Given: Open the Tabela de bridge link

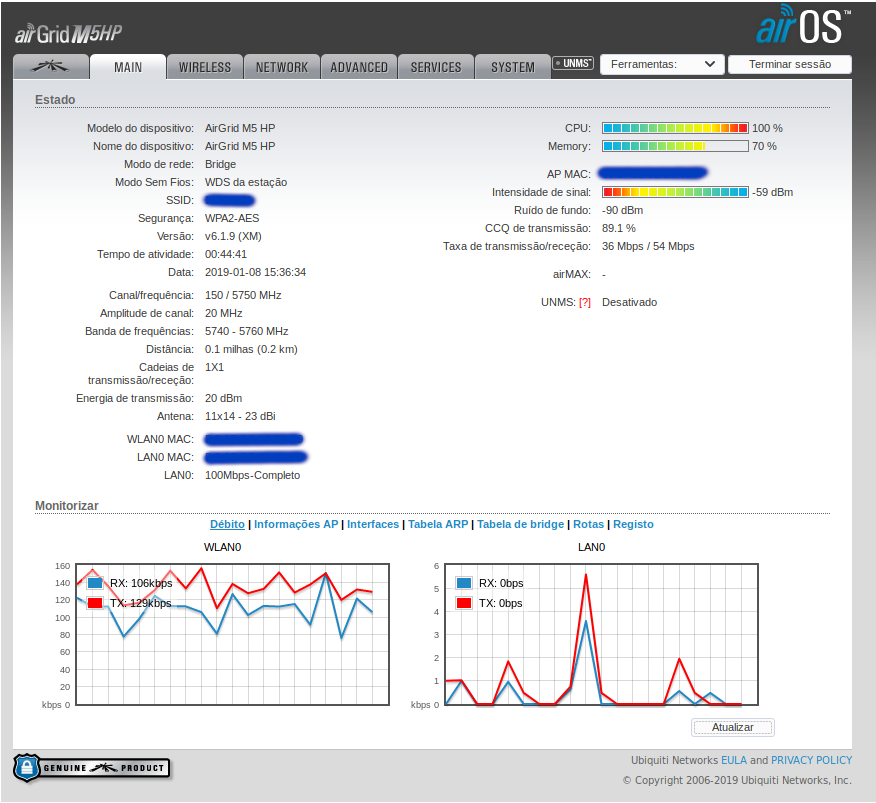Looking at the screenshot, I should pyautogui.click(x=520, y=524).
